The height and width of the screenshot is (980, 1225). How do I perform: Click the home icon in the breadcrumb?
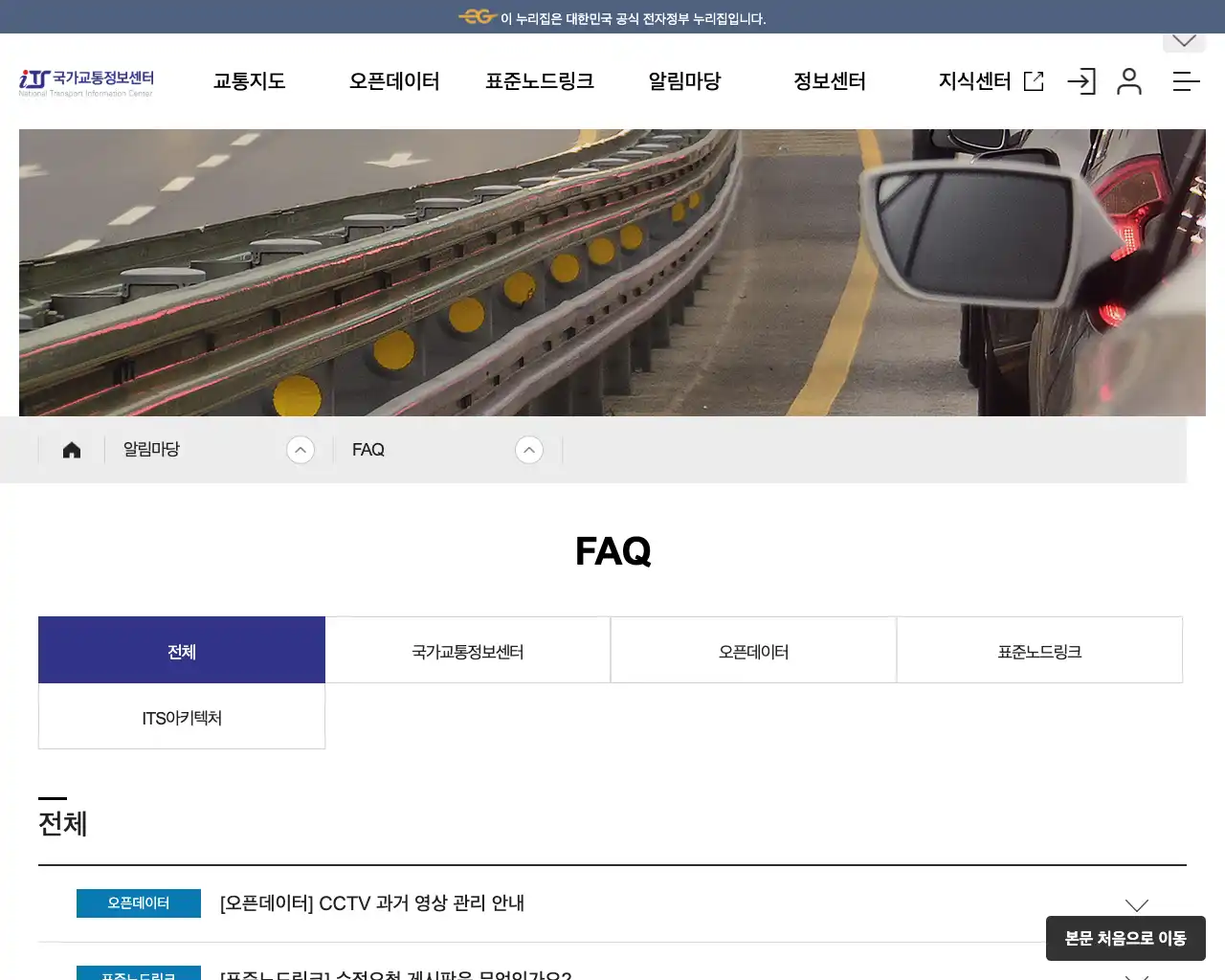[71, 449]
